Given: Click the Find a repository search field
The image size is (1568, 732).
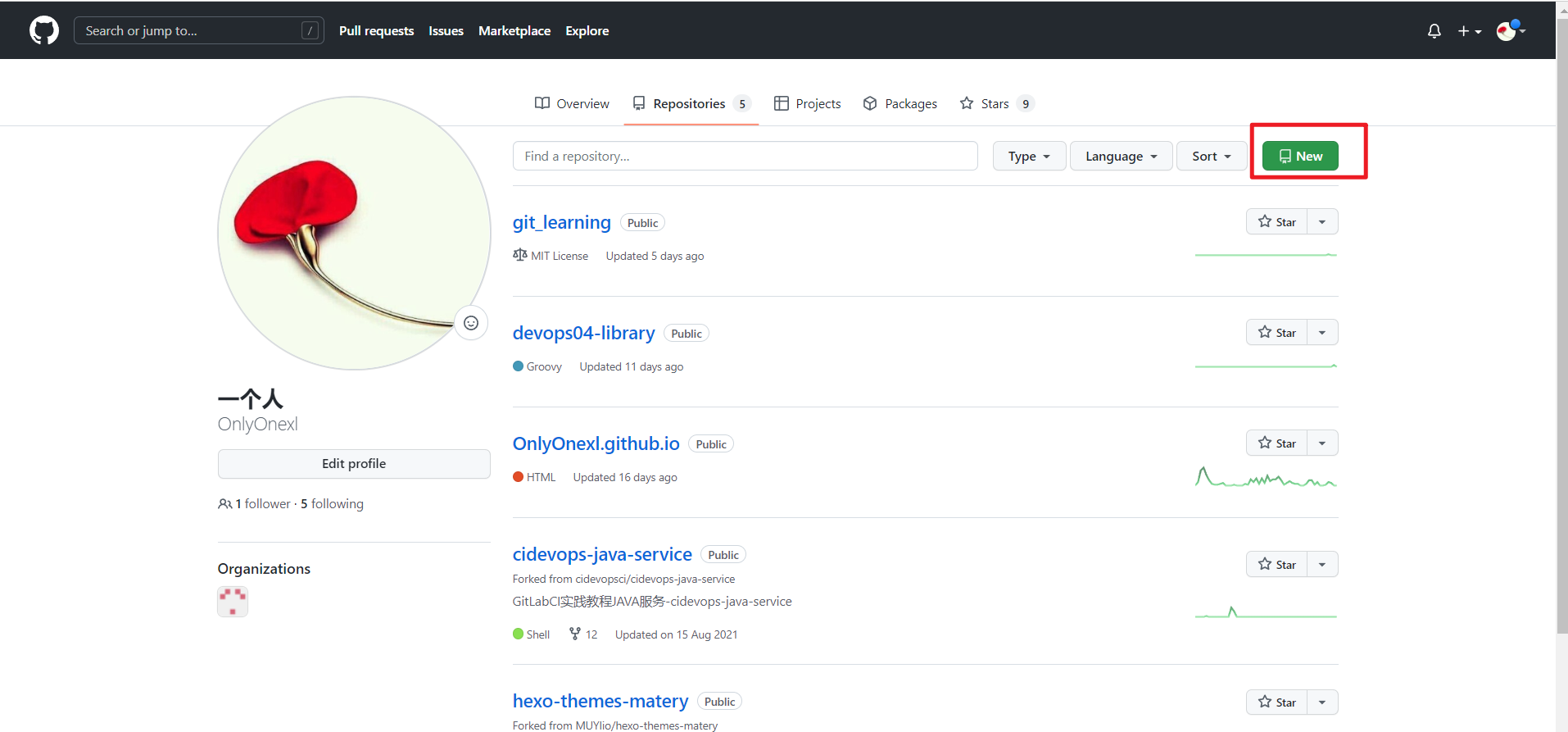Looking at the screenshot, I should coord(745,156).
